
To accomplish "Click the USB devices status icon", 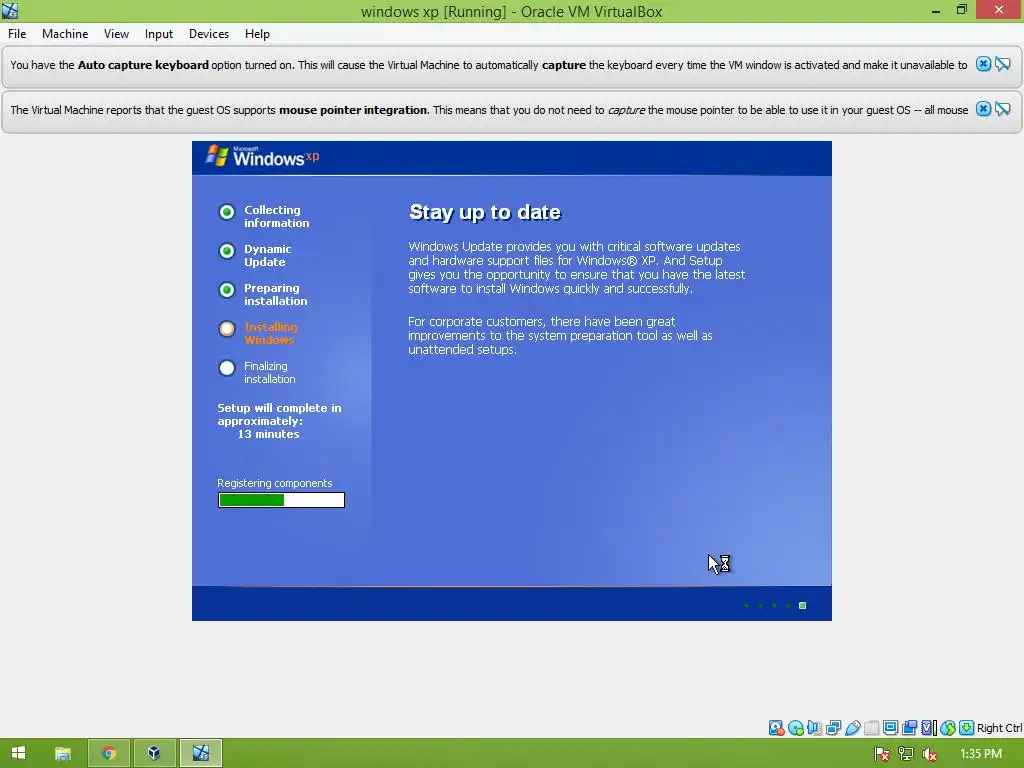I will (x=852, y=728).
